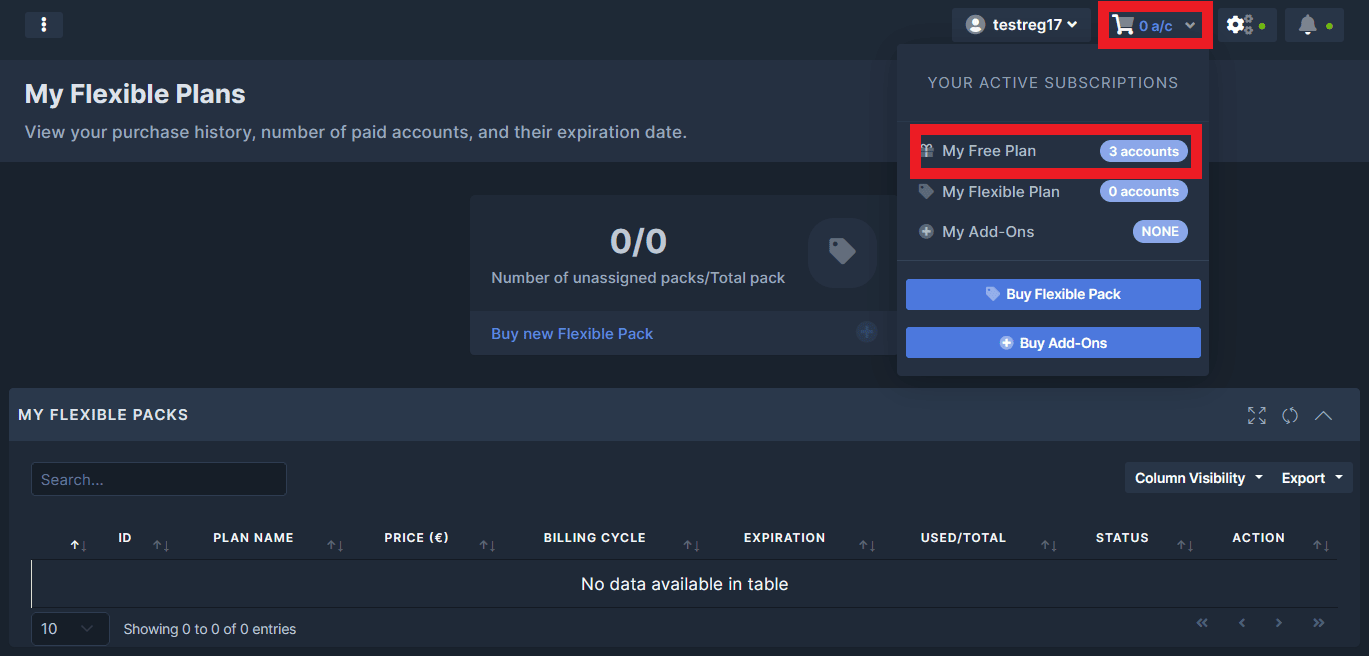
Task: Open the Column Visibility dropdown
Action: pos(1198,478)
